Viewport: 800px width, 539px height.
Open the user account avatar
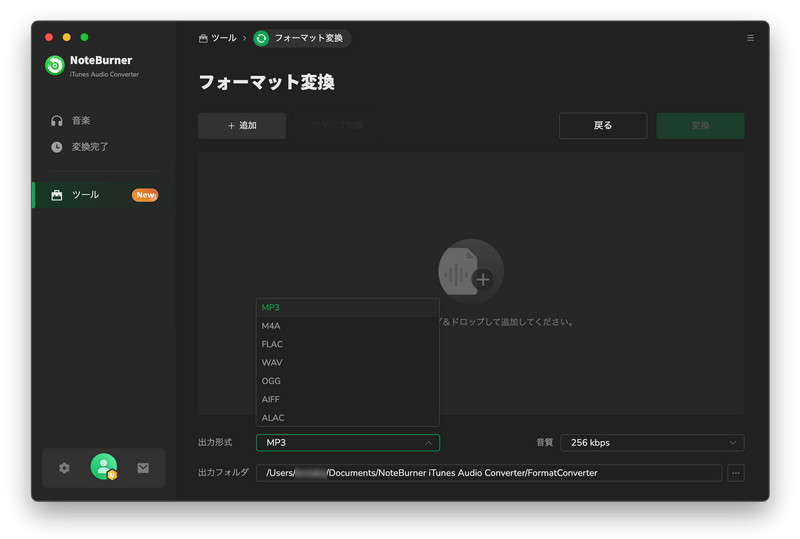pyautogui.click(x=104, y=467)
